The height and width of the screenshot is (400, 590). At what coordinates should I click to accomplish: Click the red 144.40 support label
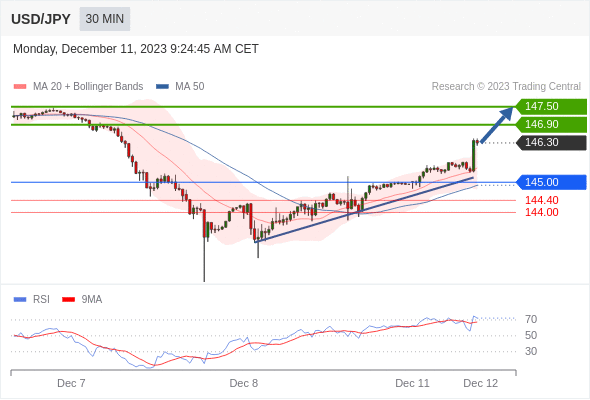coord(542,200)
